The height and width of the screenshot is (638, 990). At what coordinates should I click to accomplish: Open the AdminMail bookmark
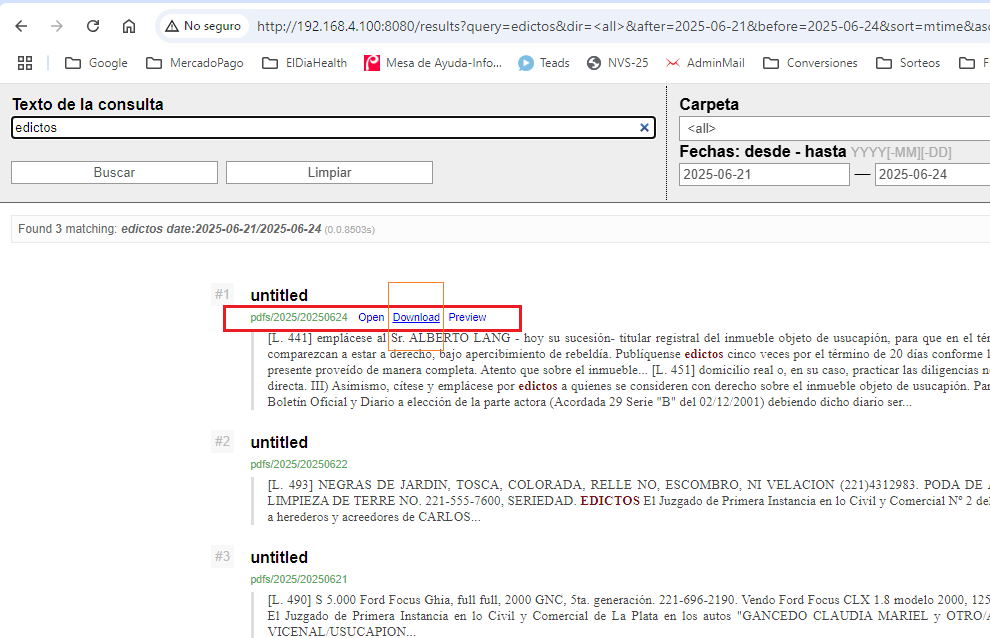click(x=714, y=62)
